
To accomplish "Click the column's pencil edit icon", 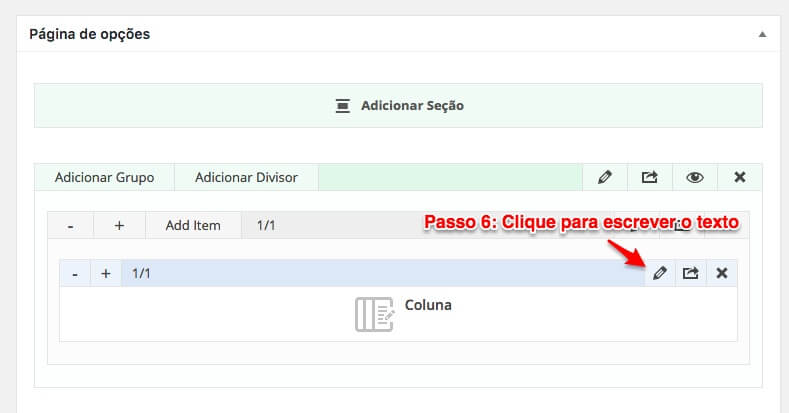I will pyautogui.click(x=660, y=273).
